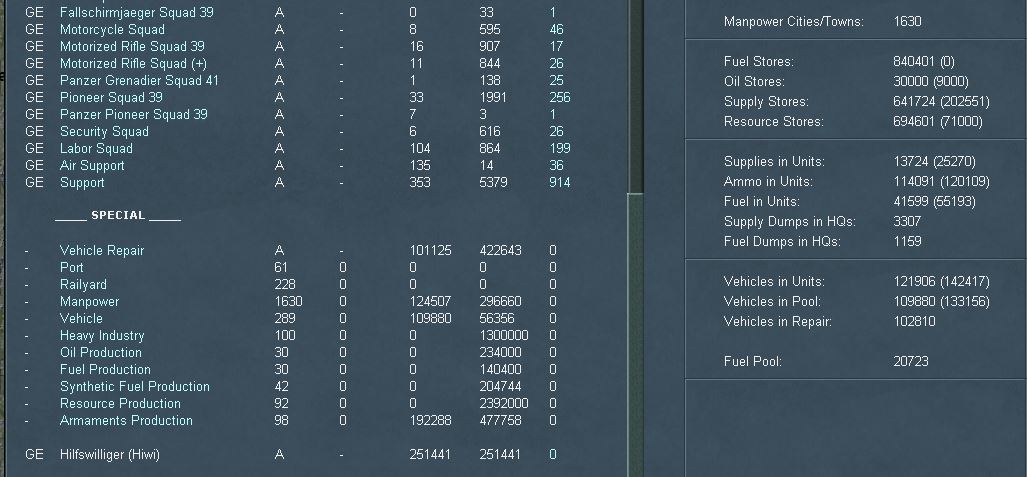Open the Motorcycle Squad entry
Screen dimensions: 1027x477
[x=112, y=29]
